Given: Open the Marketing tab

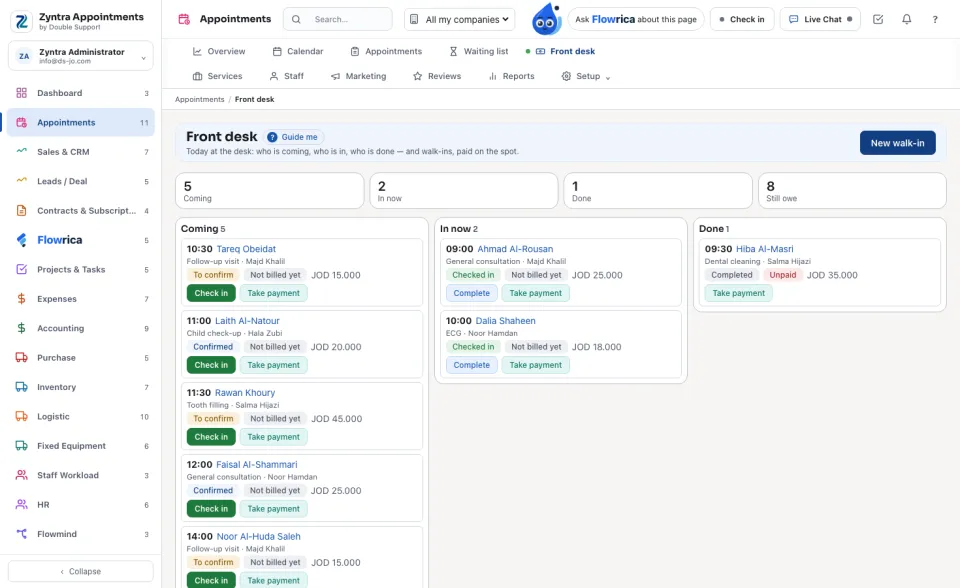Looking at the screenshot, I should tap(358, 77).
